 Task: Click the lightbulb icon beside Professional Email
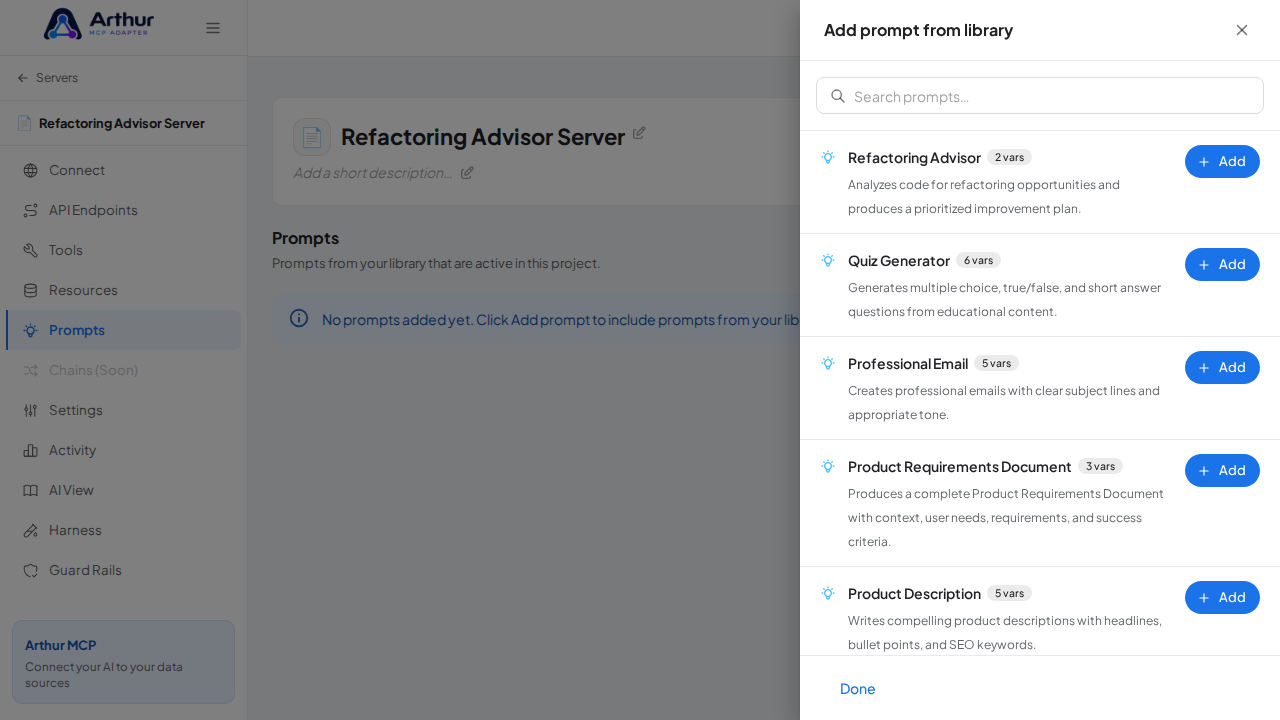pos(828,363)
